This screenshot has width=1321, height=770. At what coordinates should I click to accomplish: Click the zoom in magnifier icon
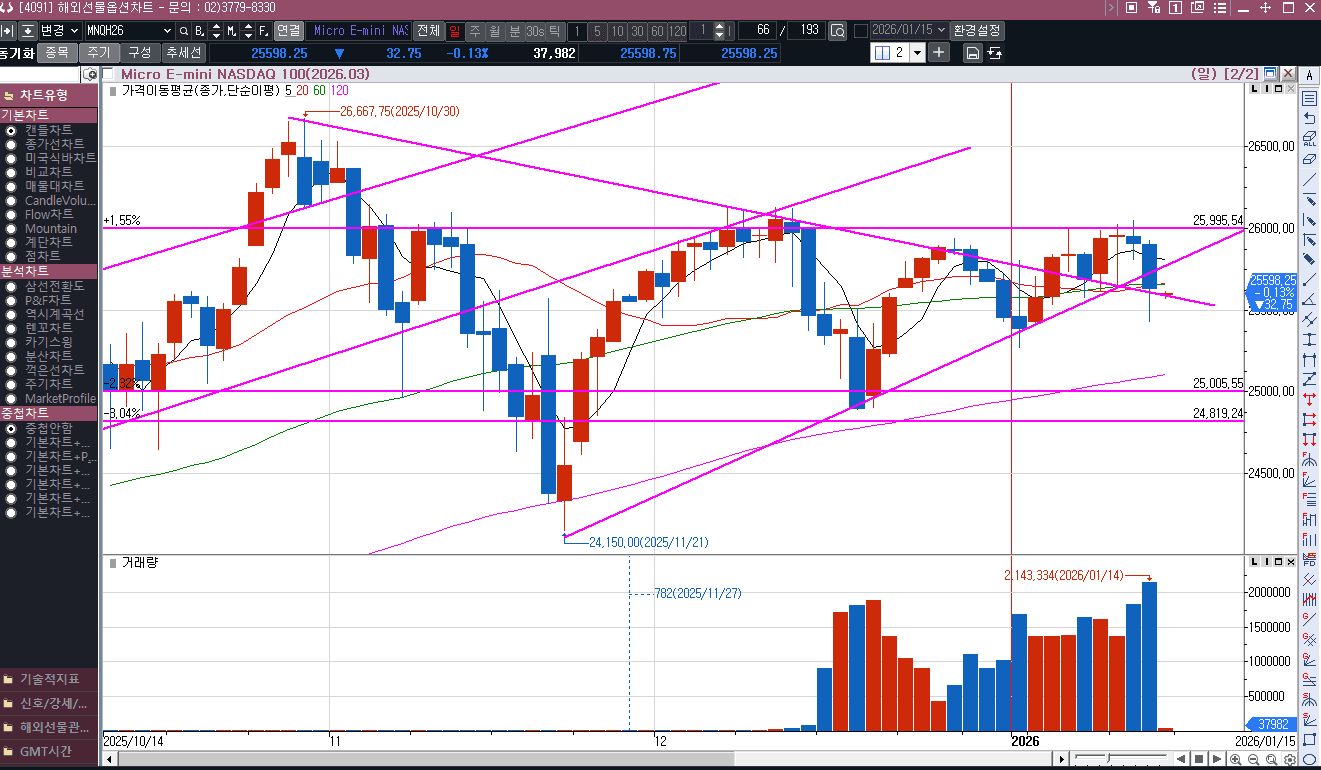pos(1237,760)
